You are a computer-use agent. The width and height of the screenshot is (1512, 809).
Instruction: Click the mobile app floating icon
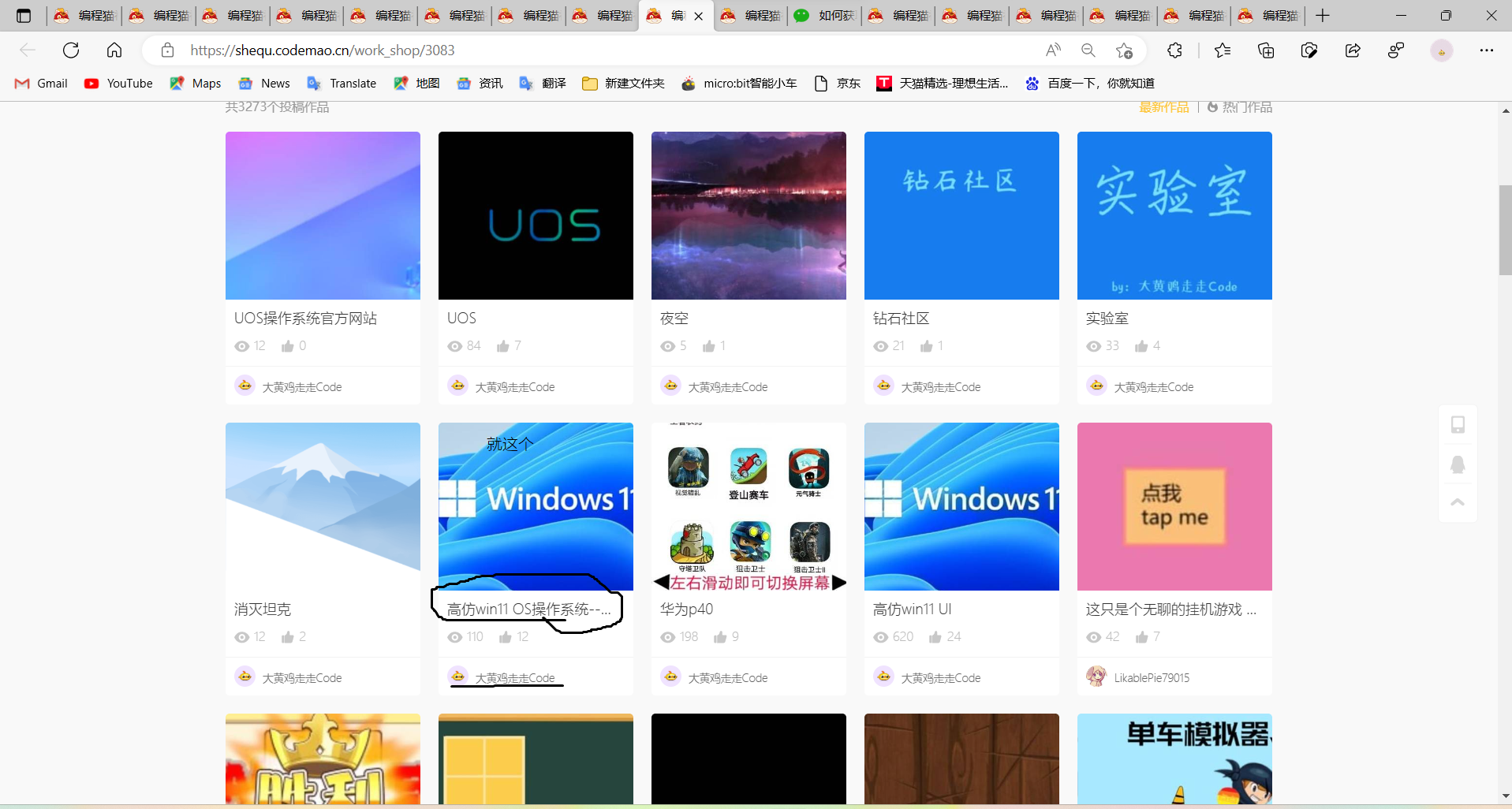(1458, 424)
